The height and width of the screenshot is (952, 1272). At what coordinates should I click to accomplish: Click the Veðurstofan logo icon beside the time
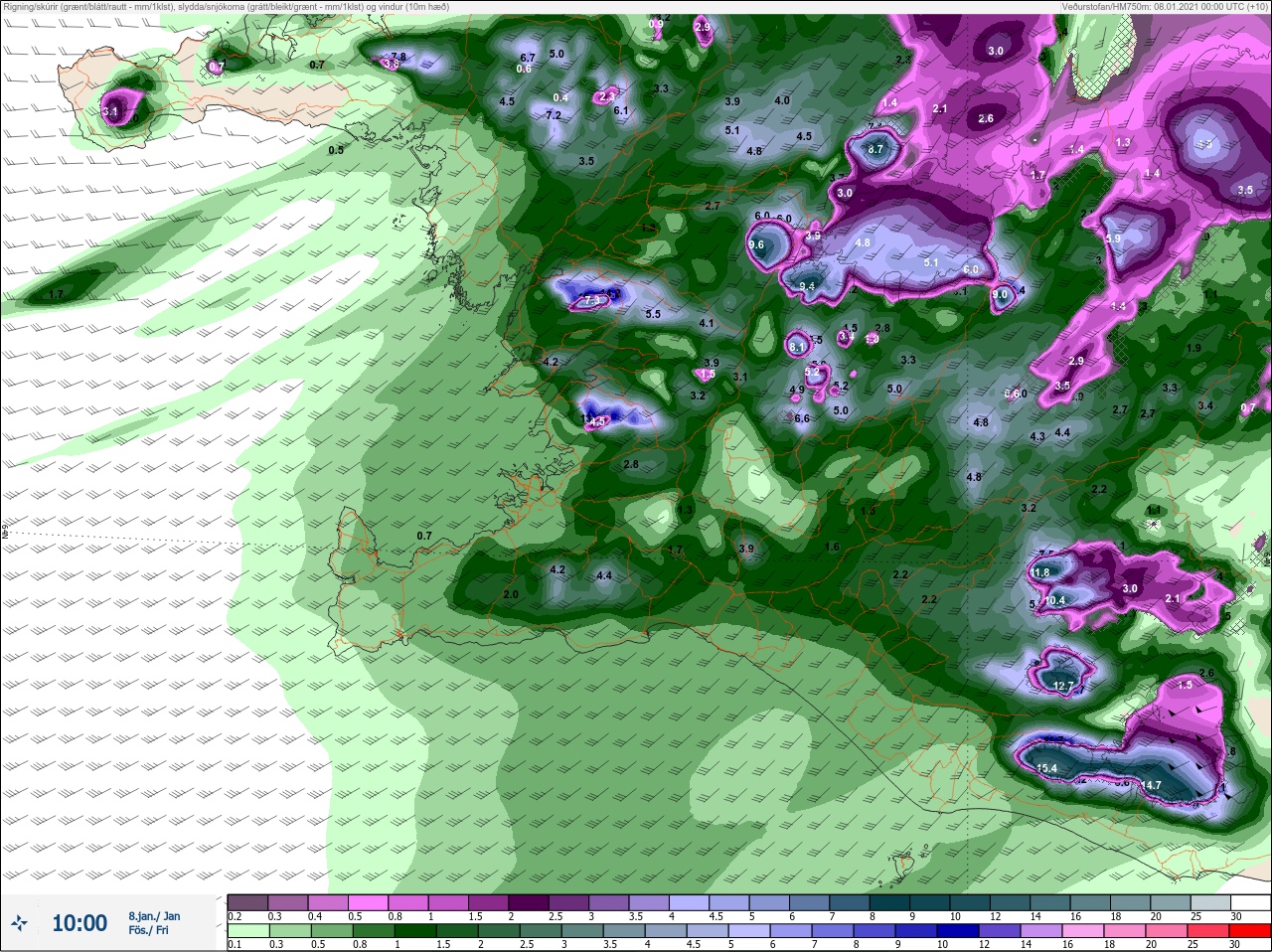pos(18,923)
